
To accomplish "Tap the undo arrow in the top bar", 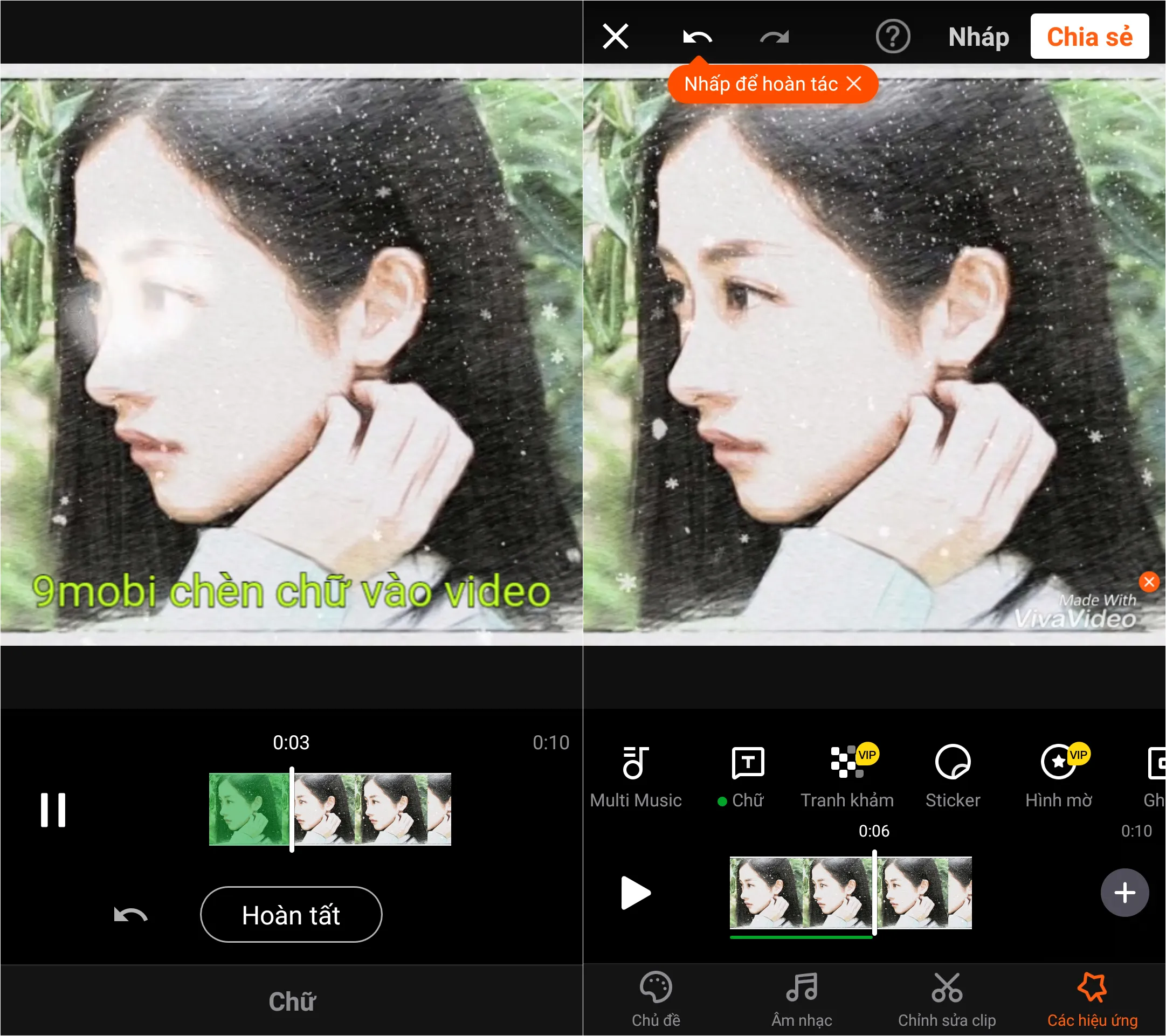I will [697, 38].
